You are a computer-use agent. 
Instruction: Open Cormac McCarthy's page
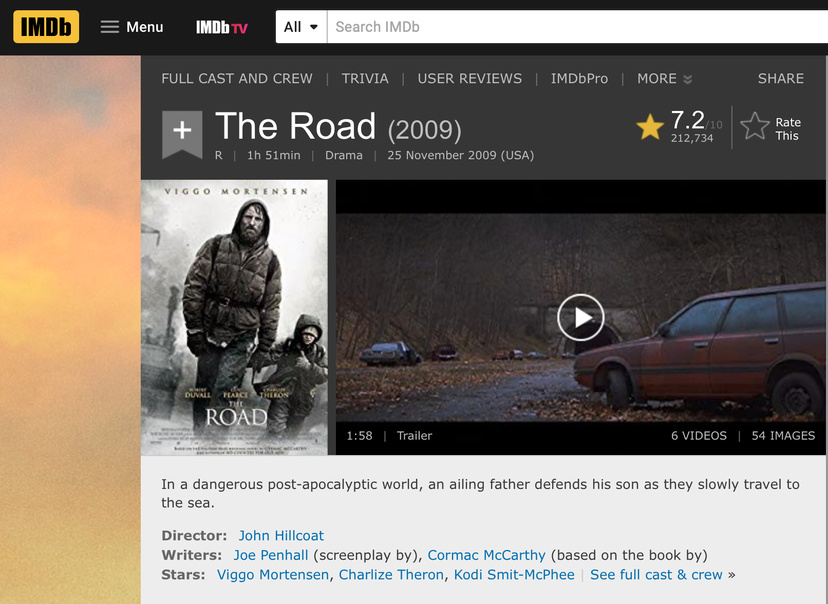click(x=486, y=555)
